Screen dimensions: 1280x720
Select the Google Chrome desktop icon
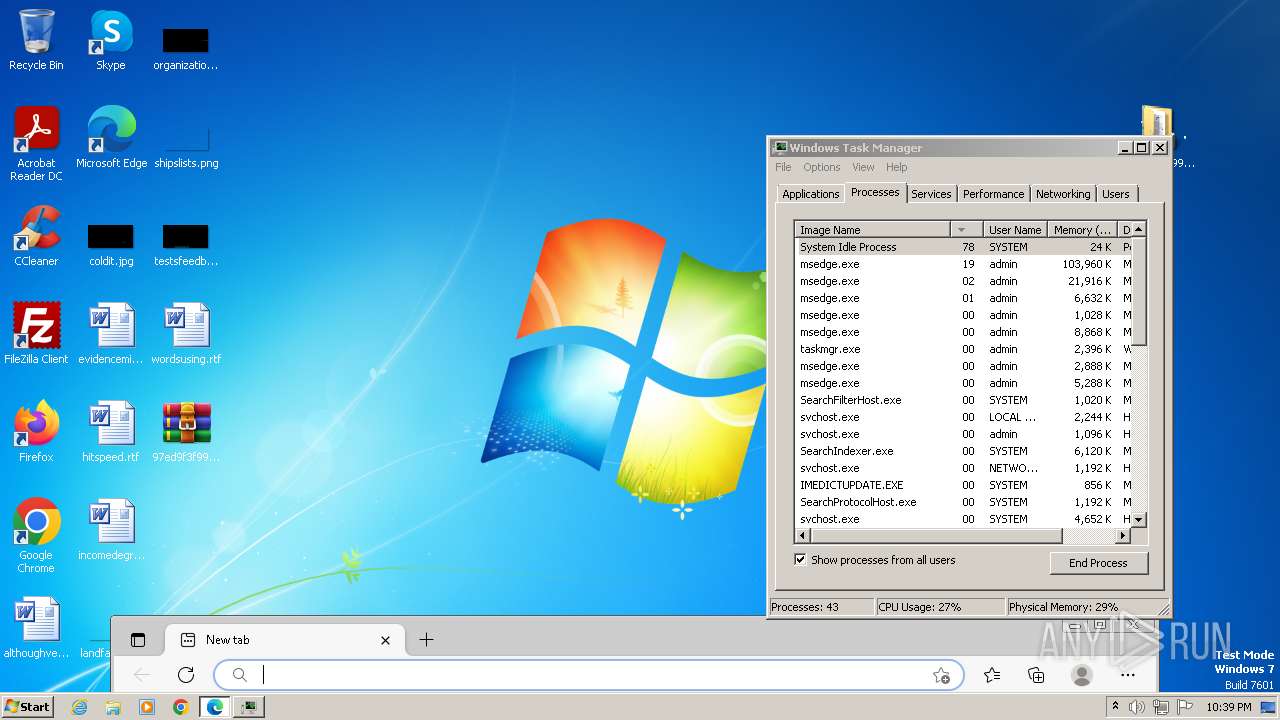click(36, 536)
